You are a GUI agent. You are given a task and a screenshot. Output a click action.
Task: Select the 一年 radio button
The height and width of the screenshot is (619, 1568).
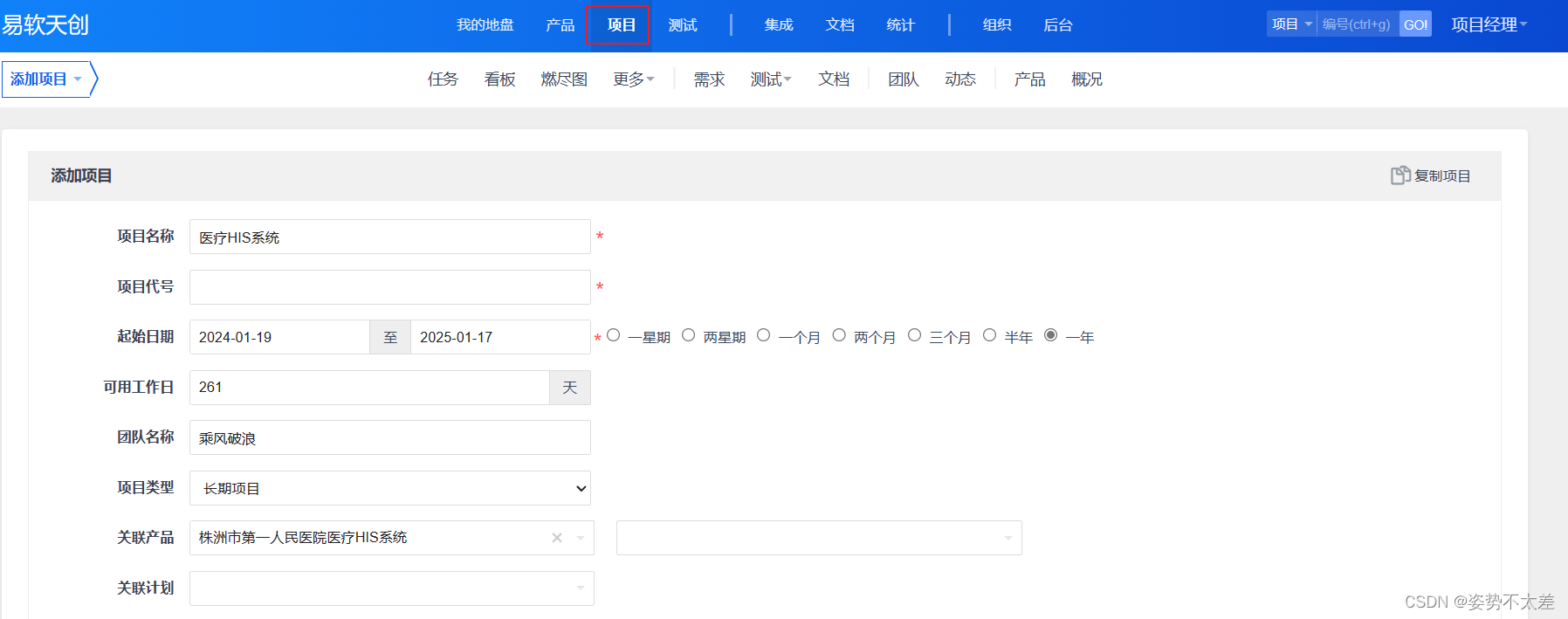[x=1051, y=335]
